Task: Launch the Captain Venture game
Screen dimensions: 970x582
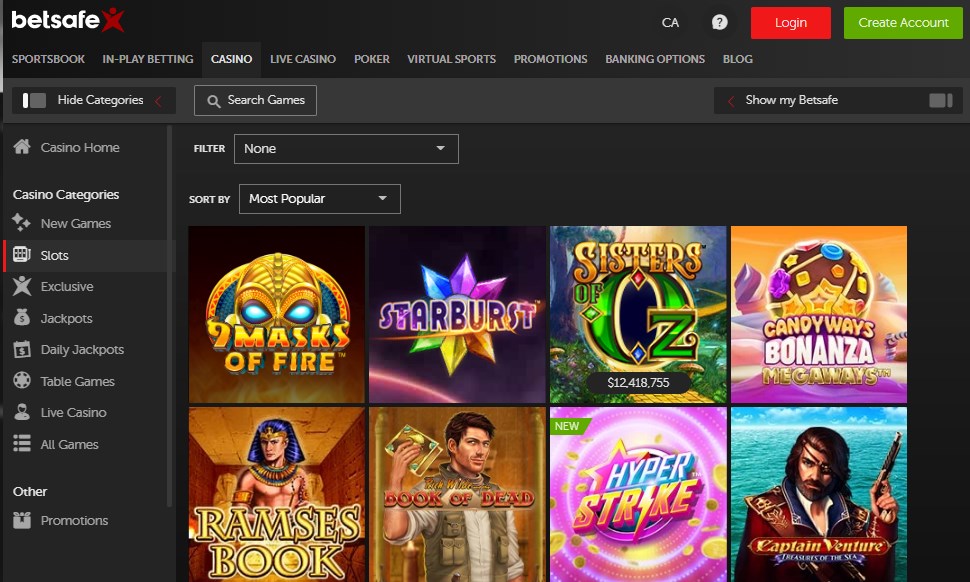Action: 818,494
